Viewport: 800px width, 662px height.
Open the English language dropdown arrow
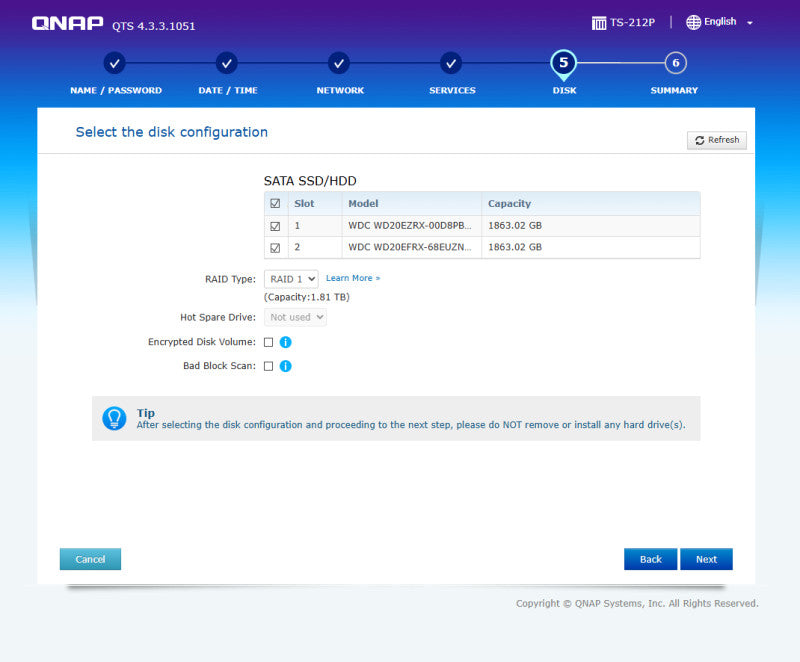749,23
